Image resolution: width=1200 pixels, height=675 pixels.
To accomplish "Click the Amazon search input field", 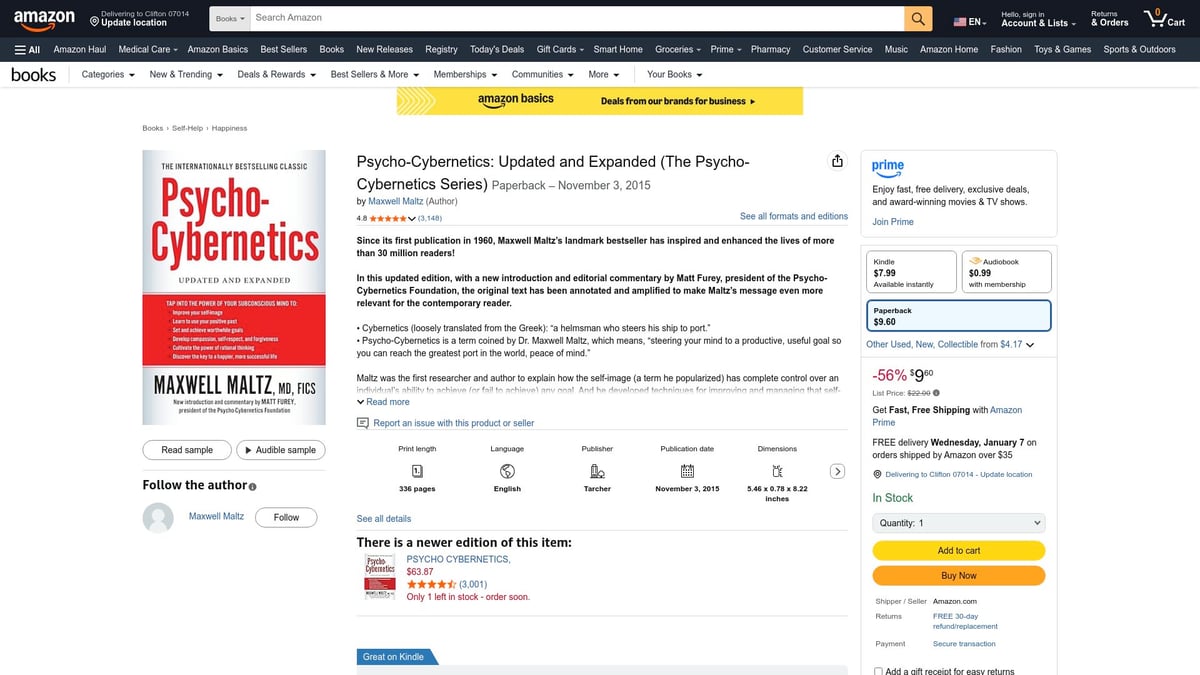I will pos(570,17).
